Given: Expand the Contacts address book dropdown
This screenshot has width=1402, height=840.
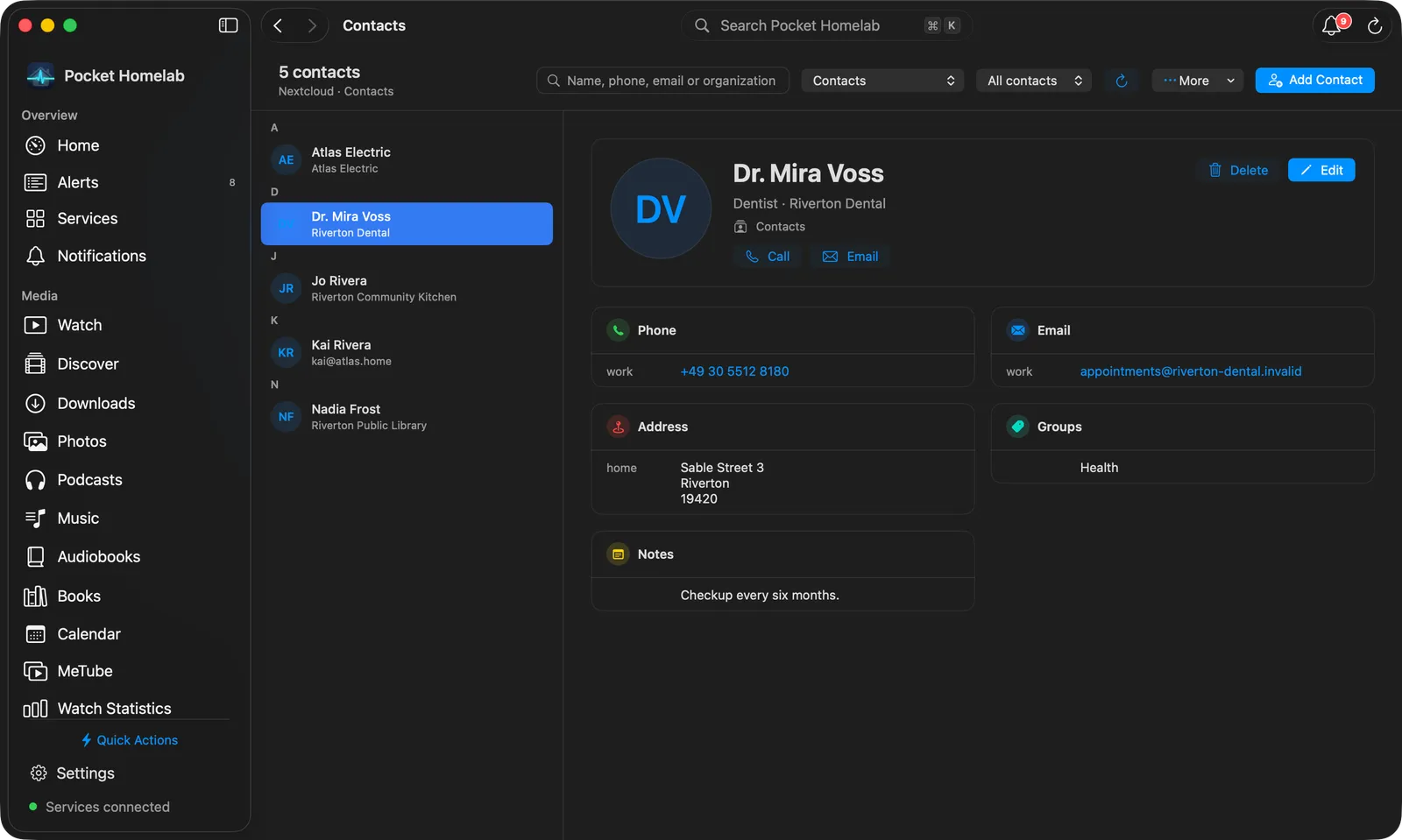Looking at the screenshot, I should (882, 81).
